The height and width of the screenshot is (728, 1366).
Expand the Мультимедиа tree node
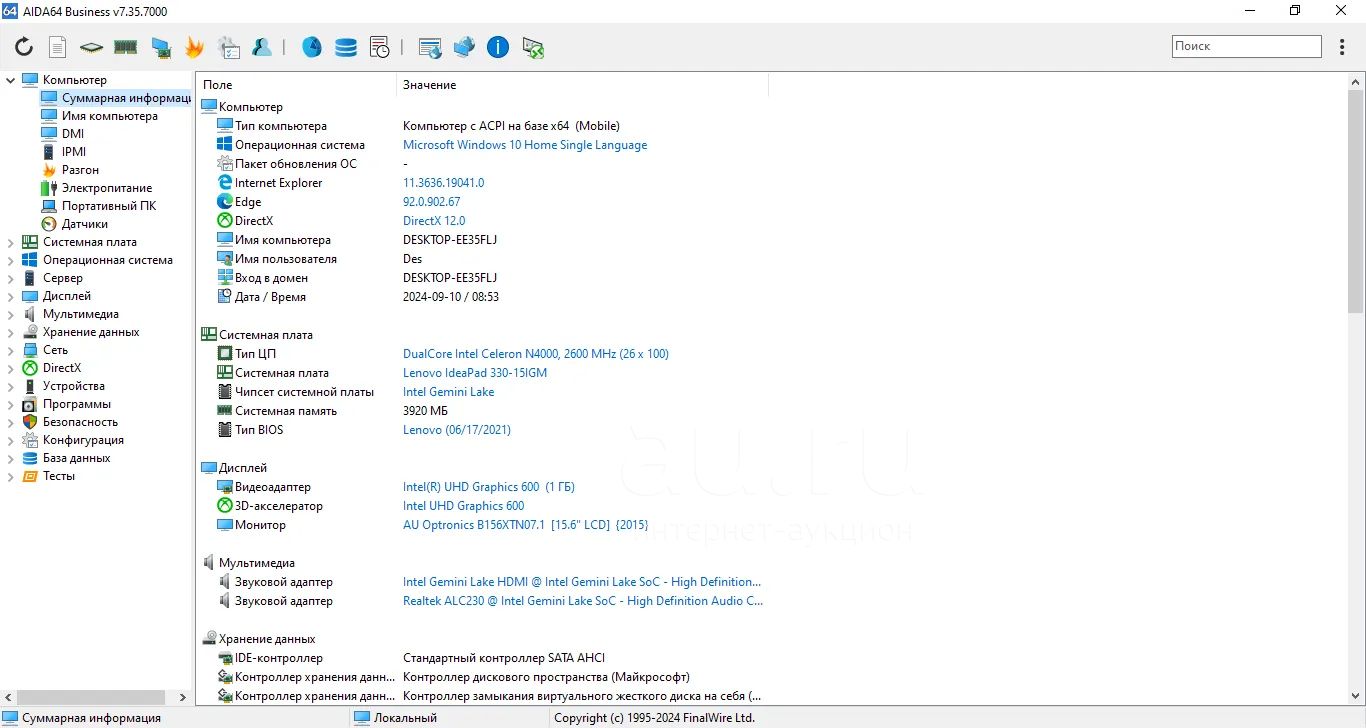click(x=11, y=314)
